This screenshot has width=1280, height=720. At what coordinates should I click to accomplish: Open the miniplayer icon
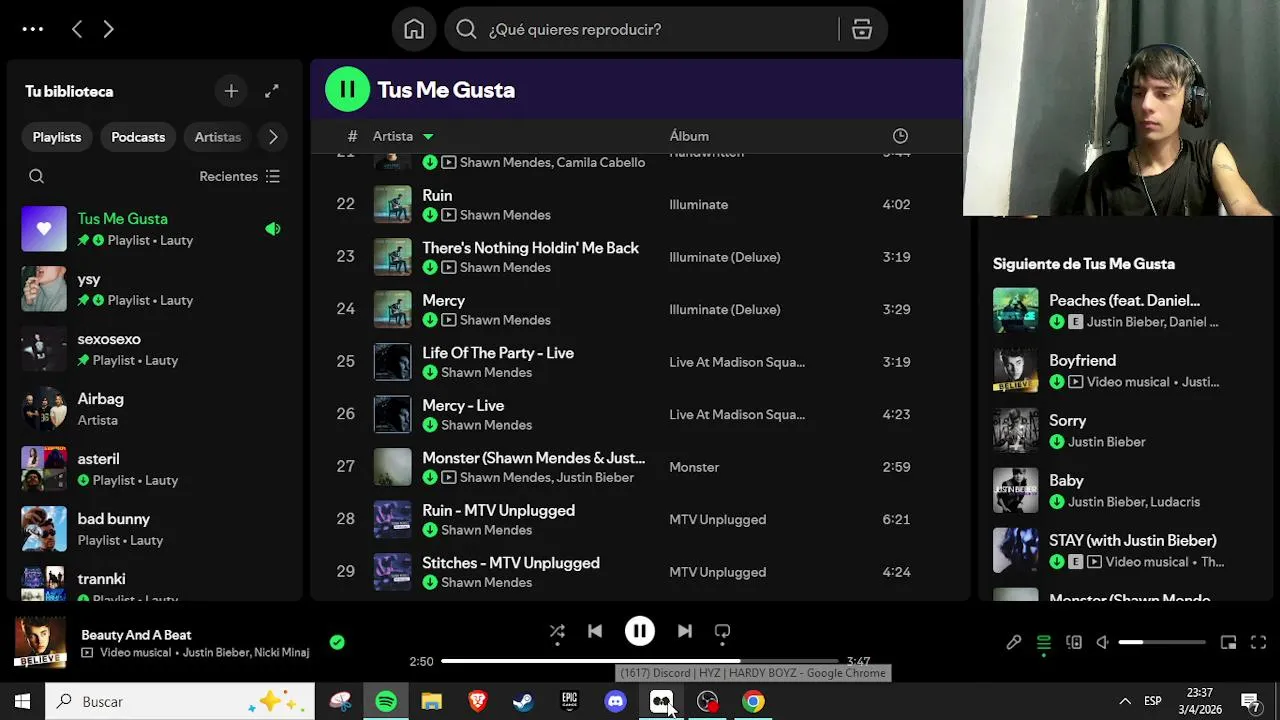pyautogui.click(x=1228, y=642)
